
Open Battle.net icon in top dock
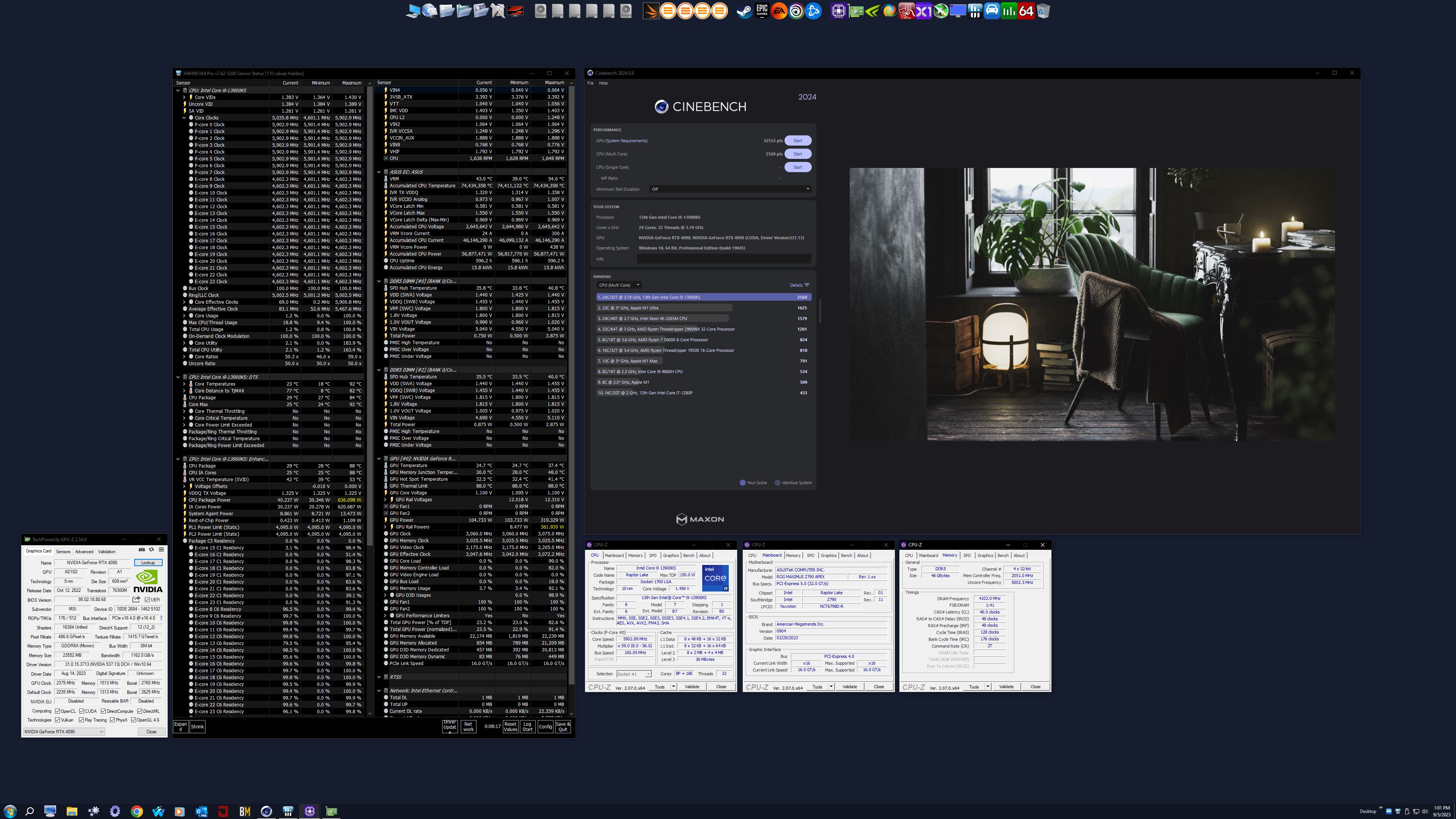(813, 11)
